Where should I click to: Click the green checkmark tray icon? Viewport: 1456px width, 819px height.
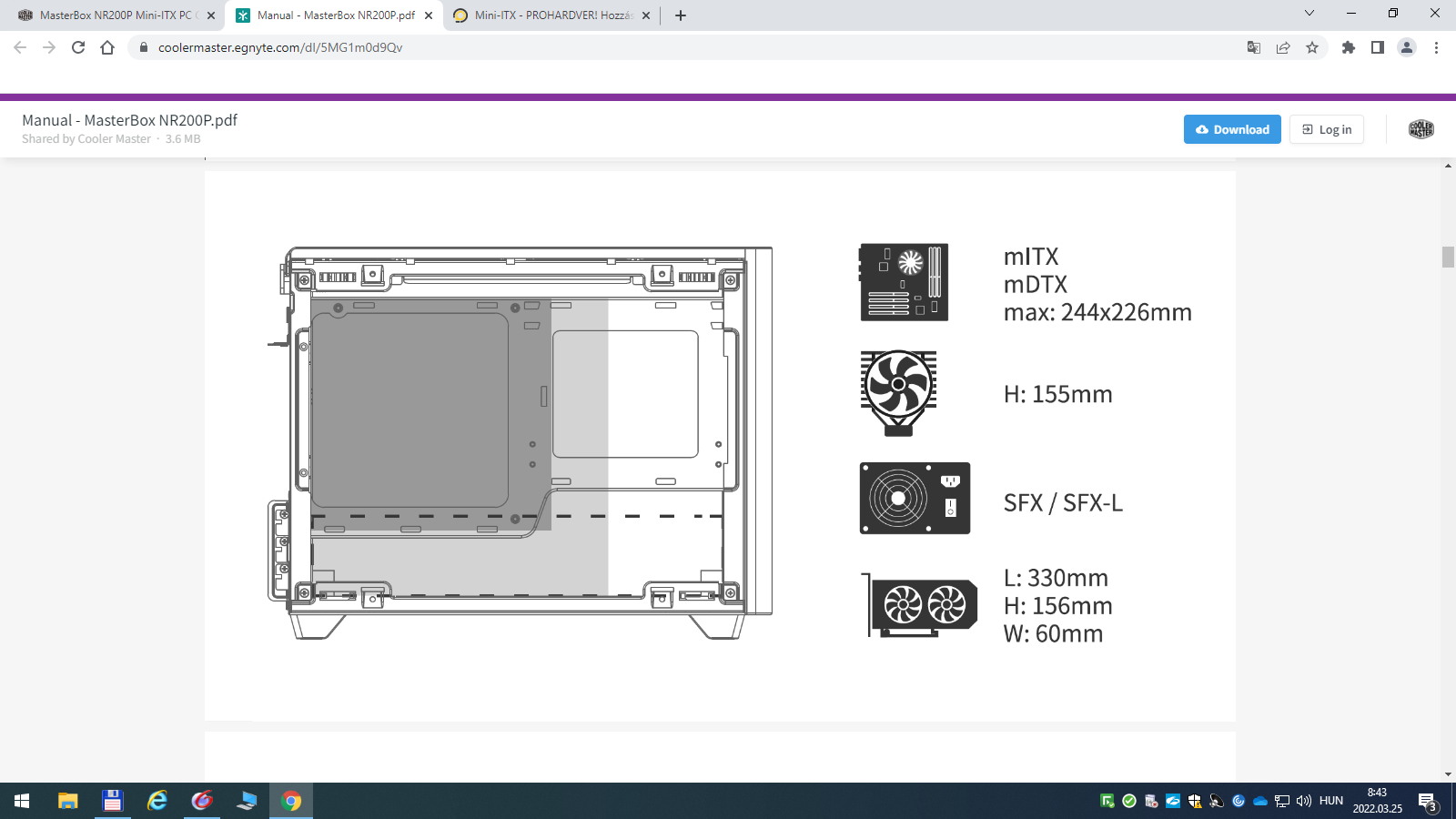(1129, 801)
